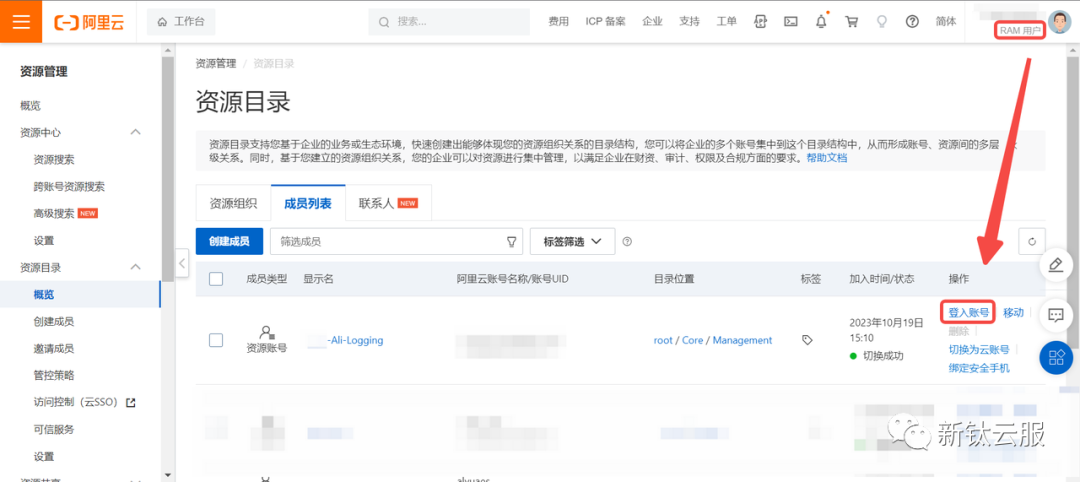Check the Ali-Logging row checkbox
This screenshot has width=1080, height=482.
tap(216, 340)
